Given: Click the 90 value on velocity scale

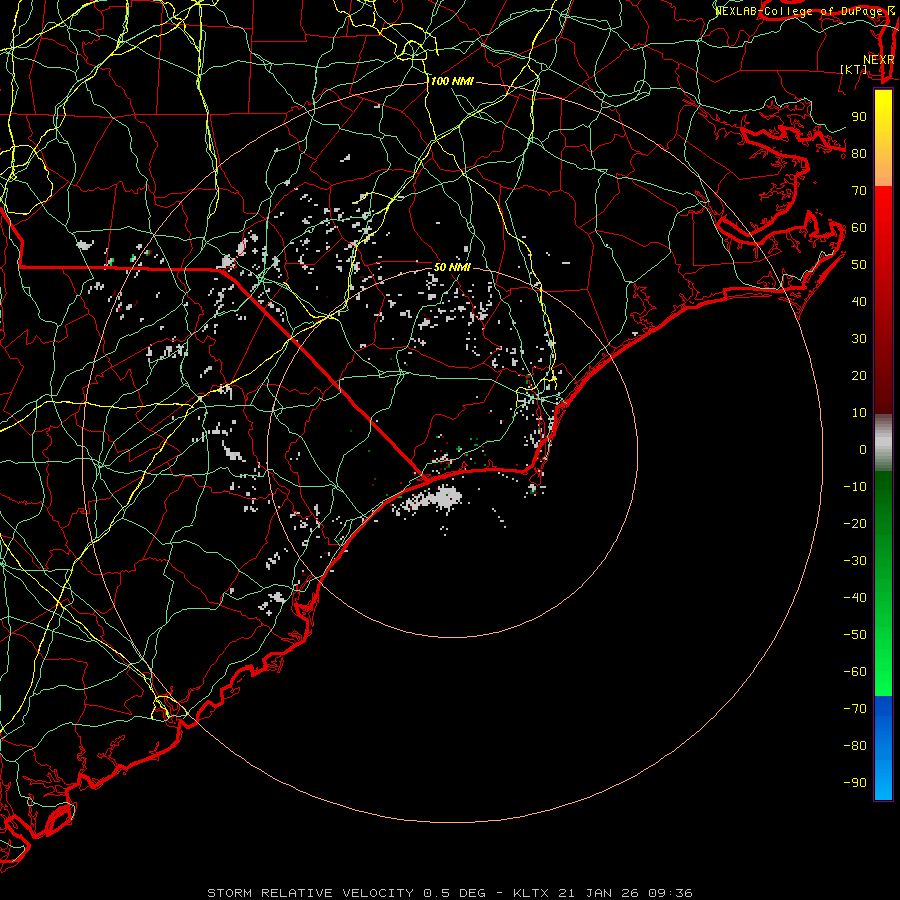Looking at the screenshot, I should [x=859, y=117].
